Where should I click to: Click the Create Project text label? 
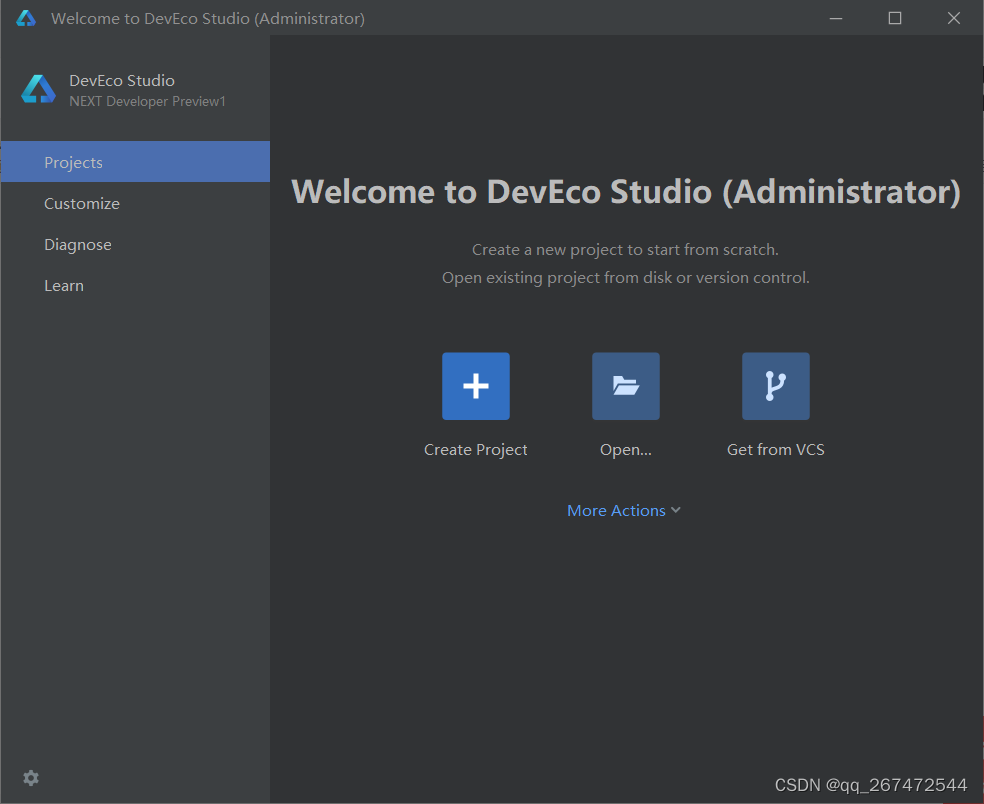(476, 449)
